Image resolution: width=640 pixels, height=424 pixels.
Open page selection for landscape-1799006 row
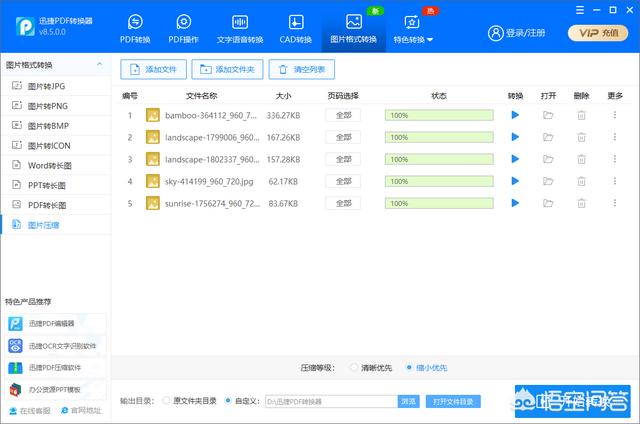coord(343,137)
